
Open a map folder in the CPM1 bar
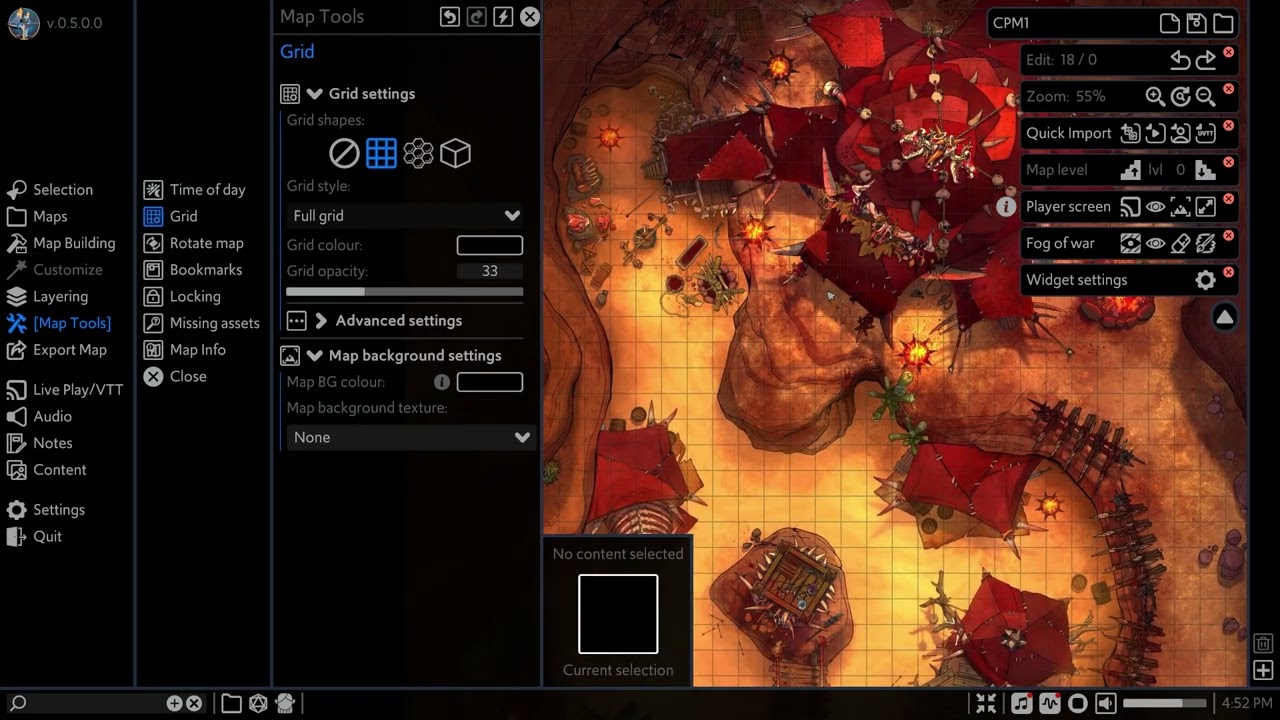[1223, 23]
